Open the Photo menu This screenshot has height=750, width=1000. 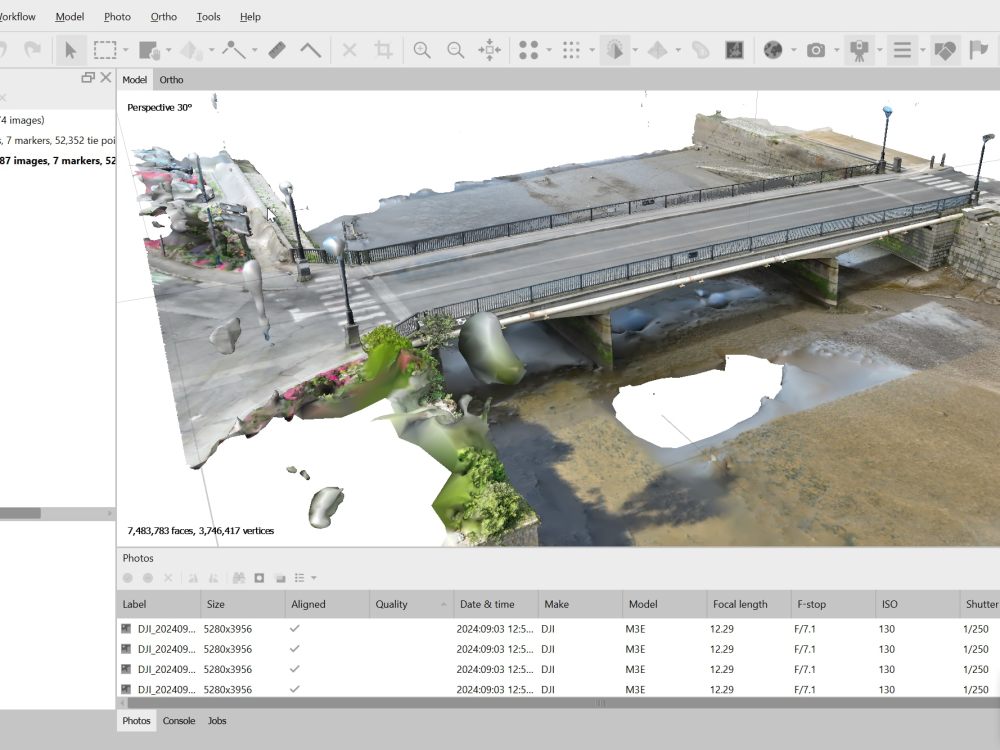click(117, 17)
